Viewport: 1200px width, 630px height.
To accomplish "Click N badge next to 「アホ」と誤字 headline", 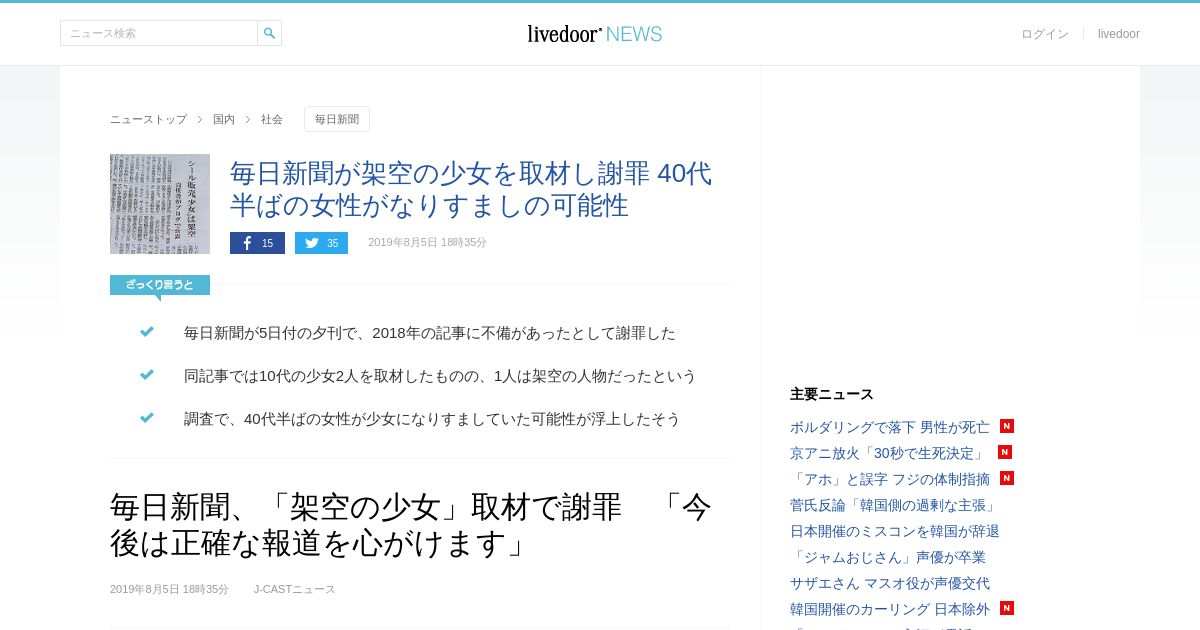I will [1007, 478].
